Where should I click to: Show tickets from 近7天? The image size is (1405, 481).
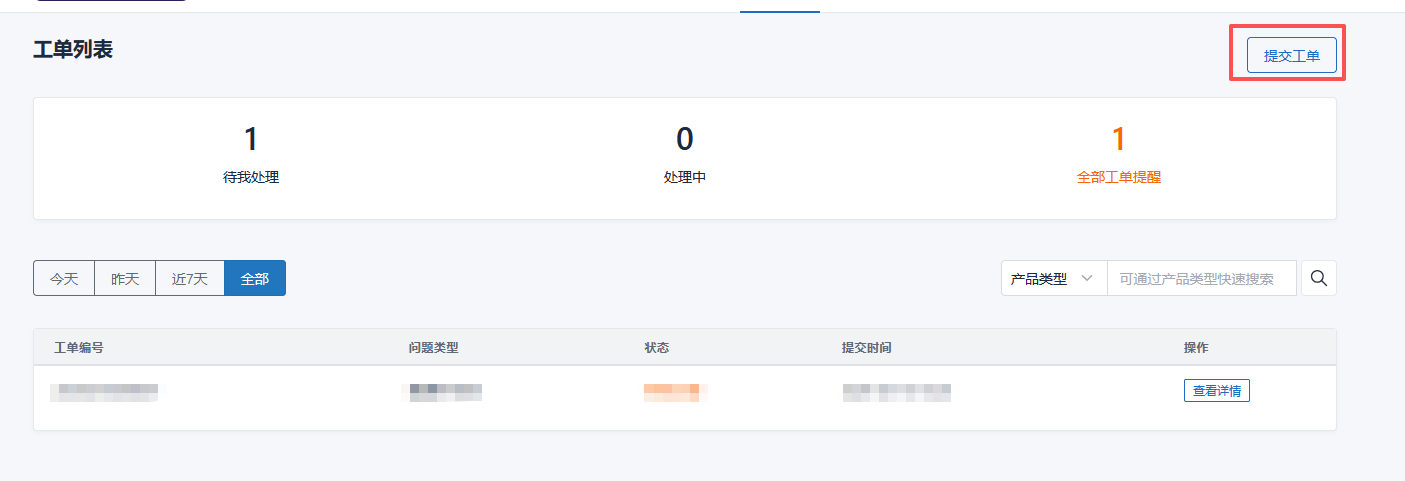(x=190, y=279)
